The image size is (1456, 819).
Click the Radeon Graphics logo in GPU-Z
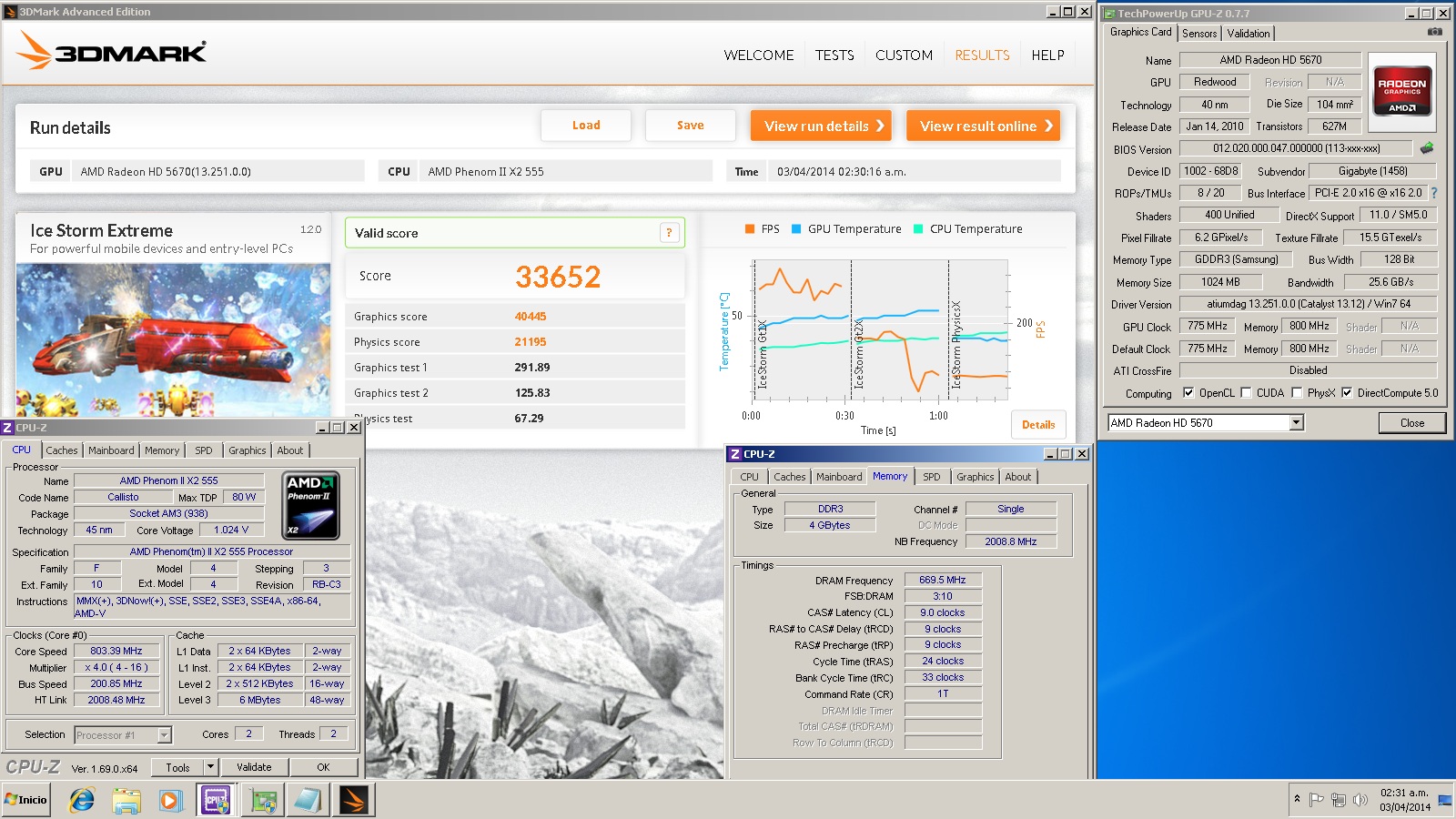pyautogui.click(x=1402, y=92)
